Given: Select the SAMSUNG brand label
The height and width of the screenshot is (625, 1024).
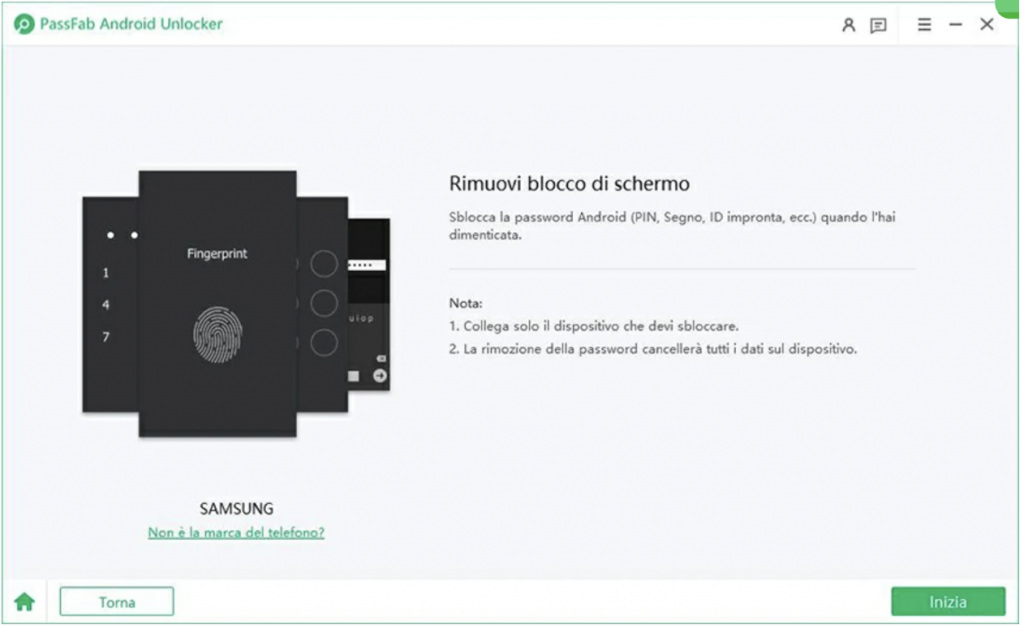Looking at the screenshot, I should tap(236, 509).
